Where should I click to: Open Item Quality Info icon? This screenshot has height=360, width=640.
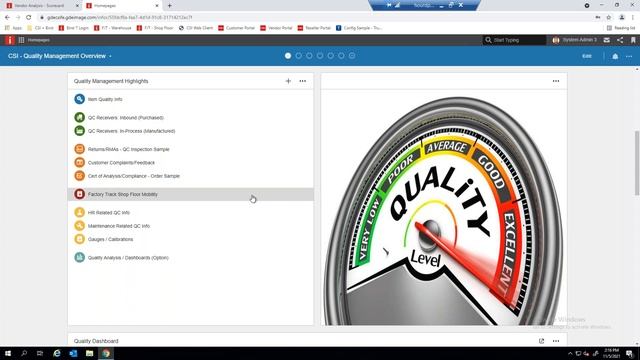(80, 99)
